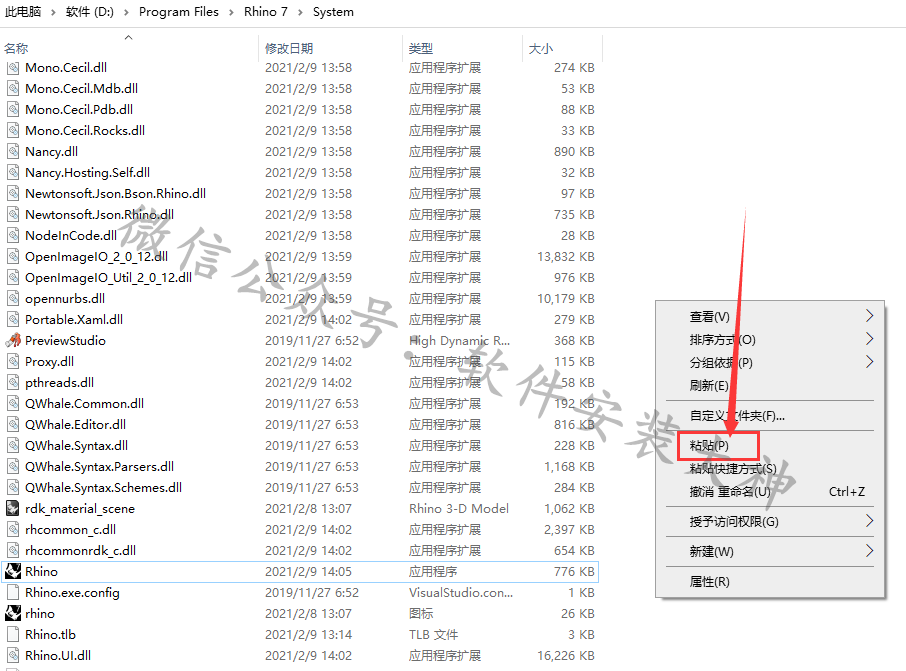Image resolution: width=906 pixels, height=671 pixels.
Task: Open breadcrumb chevron after 此电脑
Action: pyautogui.click(x=53, y=12)
